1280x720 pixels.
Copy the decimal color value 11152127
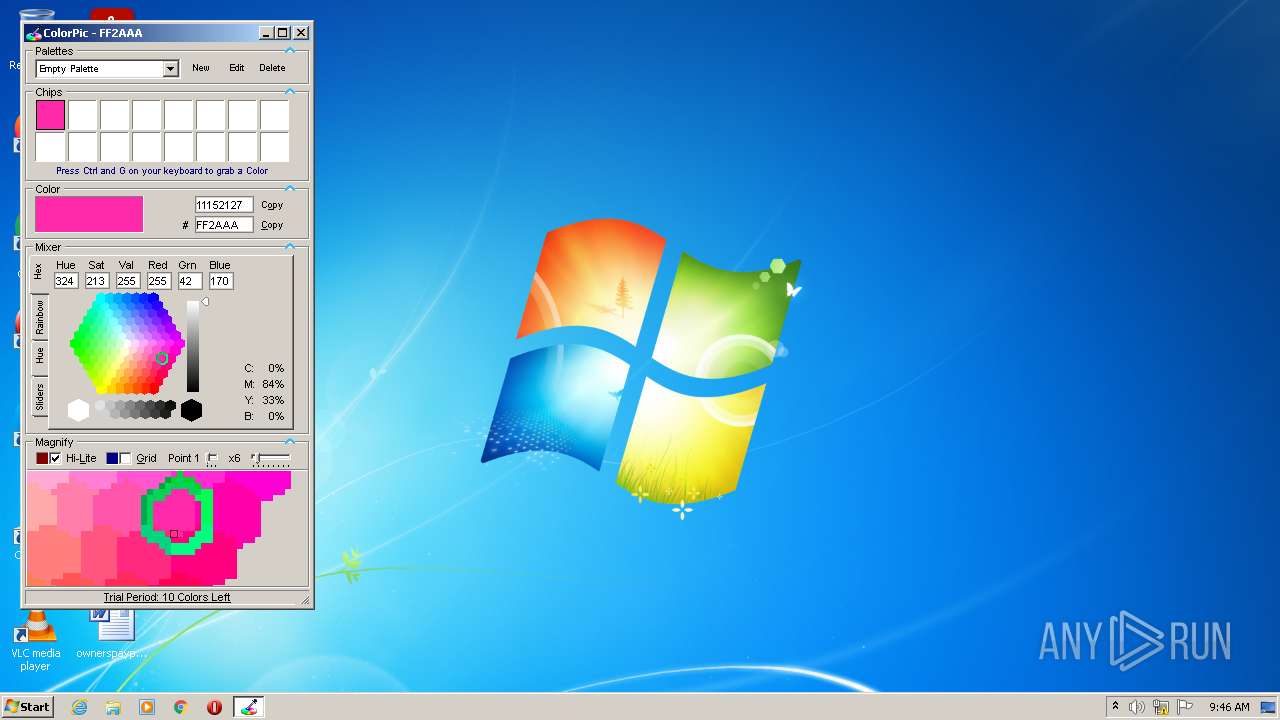click(272, 205)
